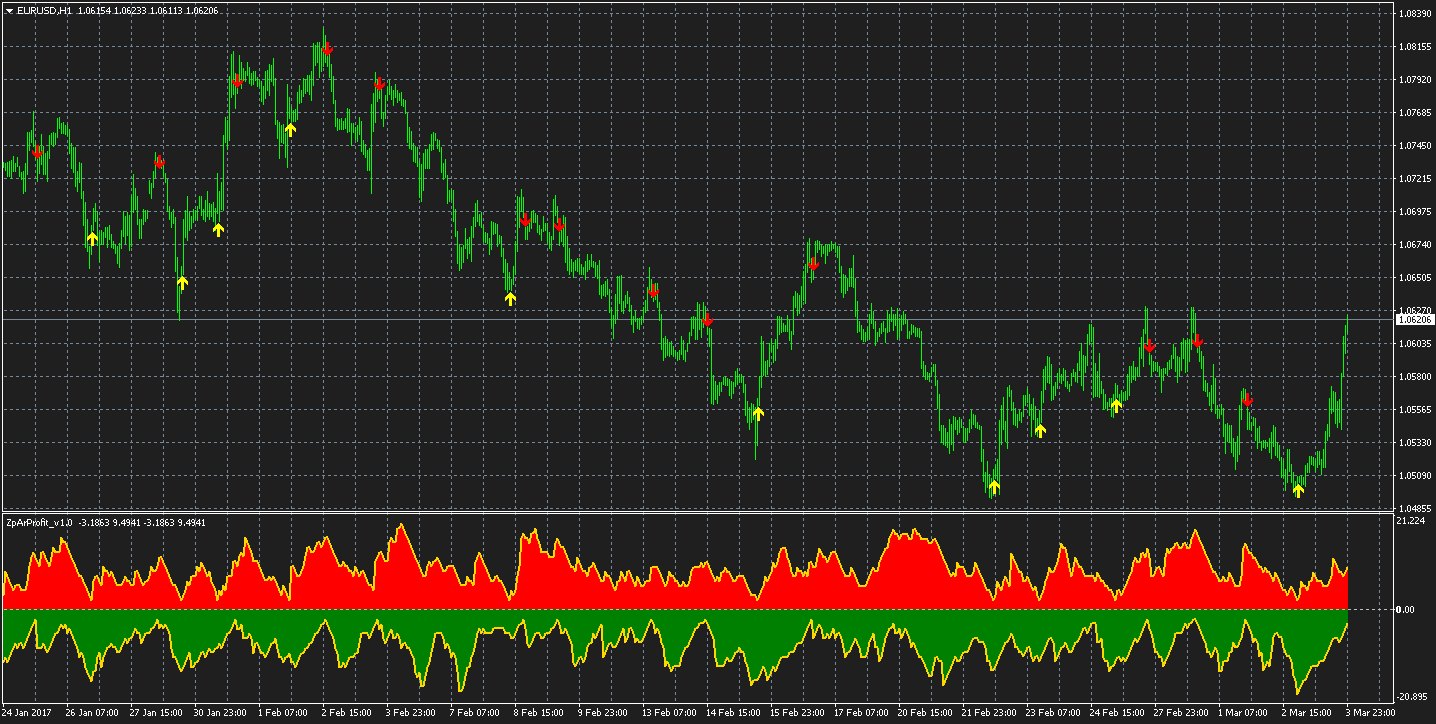This screenshot has height=724, width=1436.
Task: Click the 7 Feb 07:00 time label
Action: (x=475, y=714)
